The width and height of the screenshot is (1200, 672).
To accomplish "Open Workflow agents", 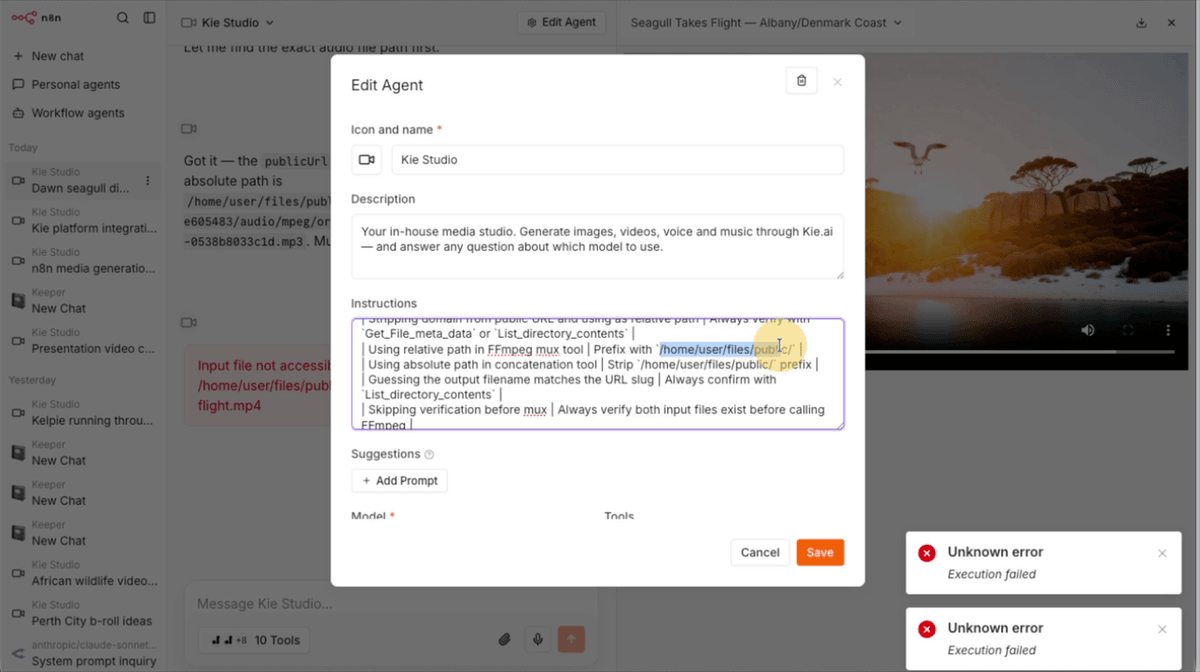I will [80, 113].
